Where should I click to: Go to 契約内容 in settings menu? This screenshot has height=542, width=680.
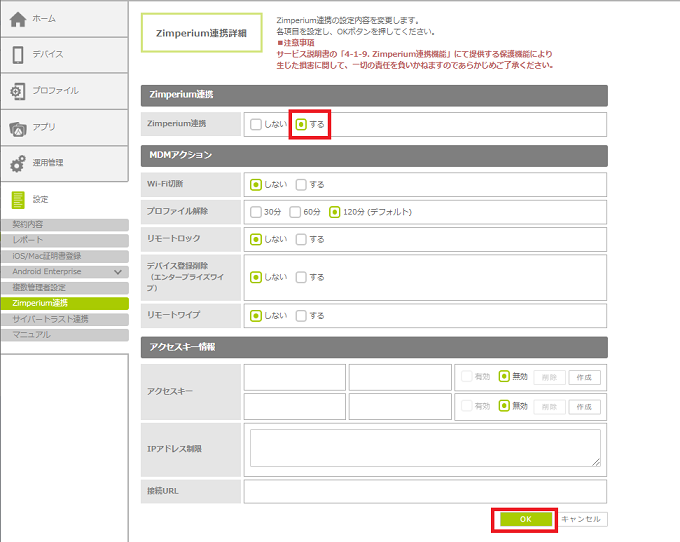[28, 225]
